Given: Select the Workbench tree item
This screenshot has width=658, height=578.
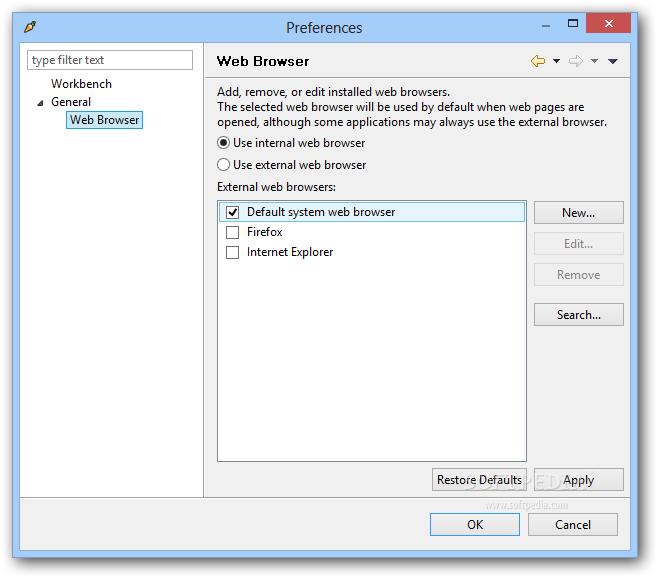Looking at the screenshot, I should coord(81,84).
